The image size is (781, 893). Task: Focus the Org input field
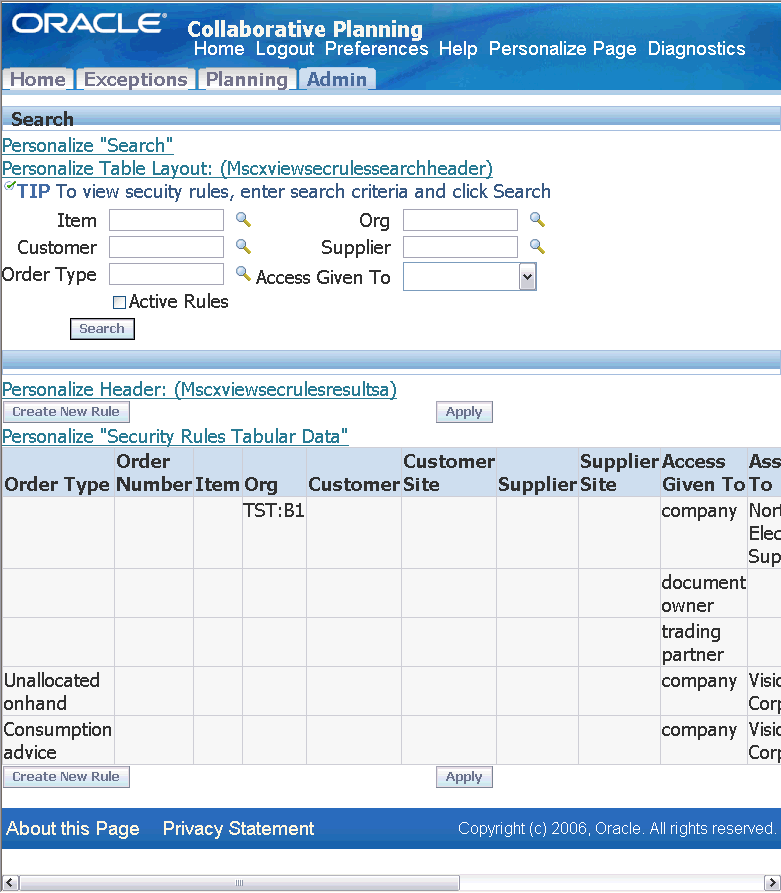(460, 220)
